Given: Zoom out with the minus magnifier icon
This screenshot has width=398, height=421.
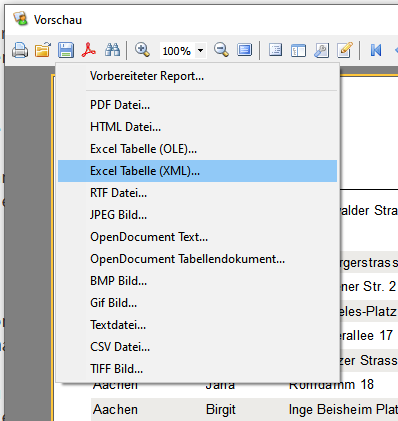Looking at the screenshot, I should click(221, 50).
